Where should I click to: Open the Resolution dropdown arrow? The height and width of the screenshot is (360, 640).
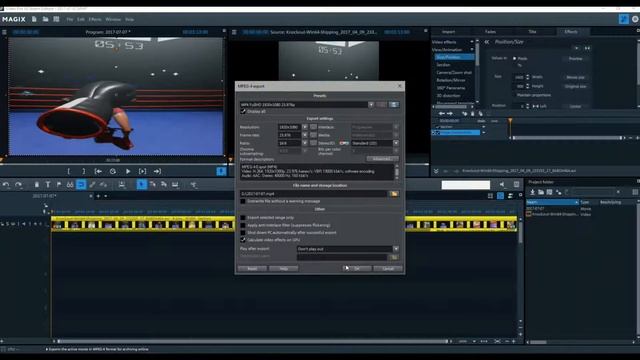[304, 127]
